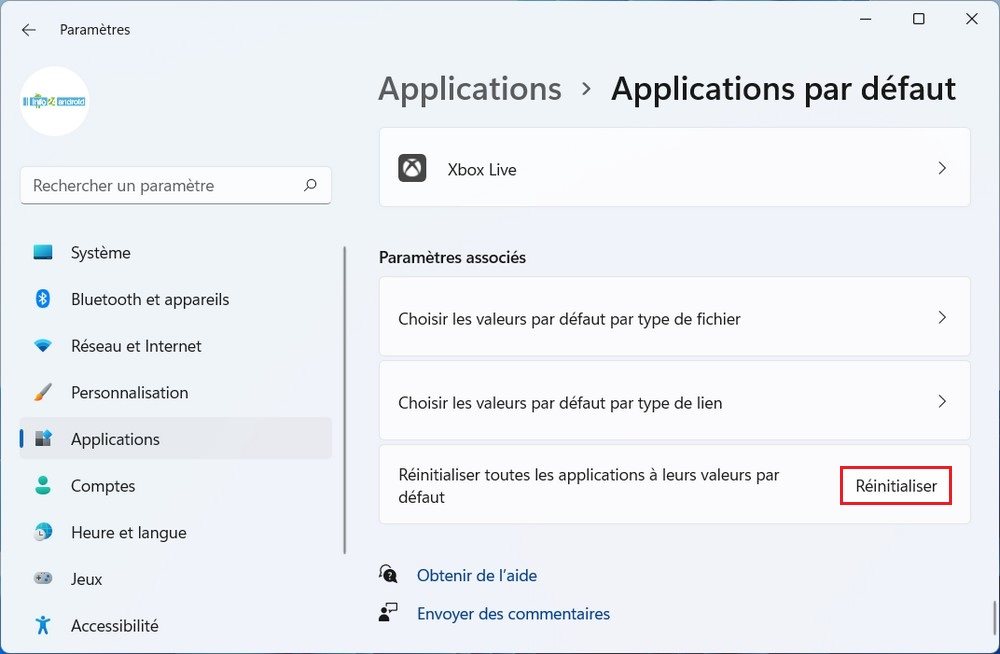Expand the Xbox Live app entry chevron
1000x654 pixels.
click(x=942, y=169)
